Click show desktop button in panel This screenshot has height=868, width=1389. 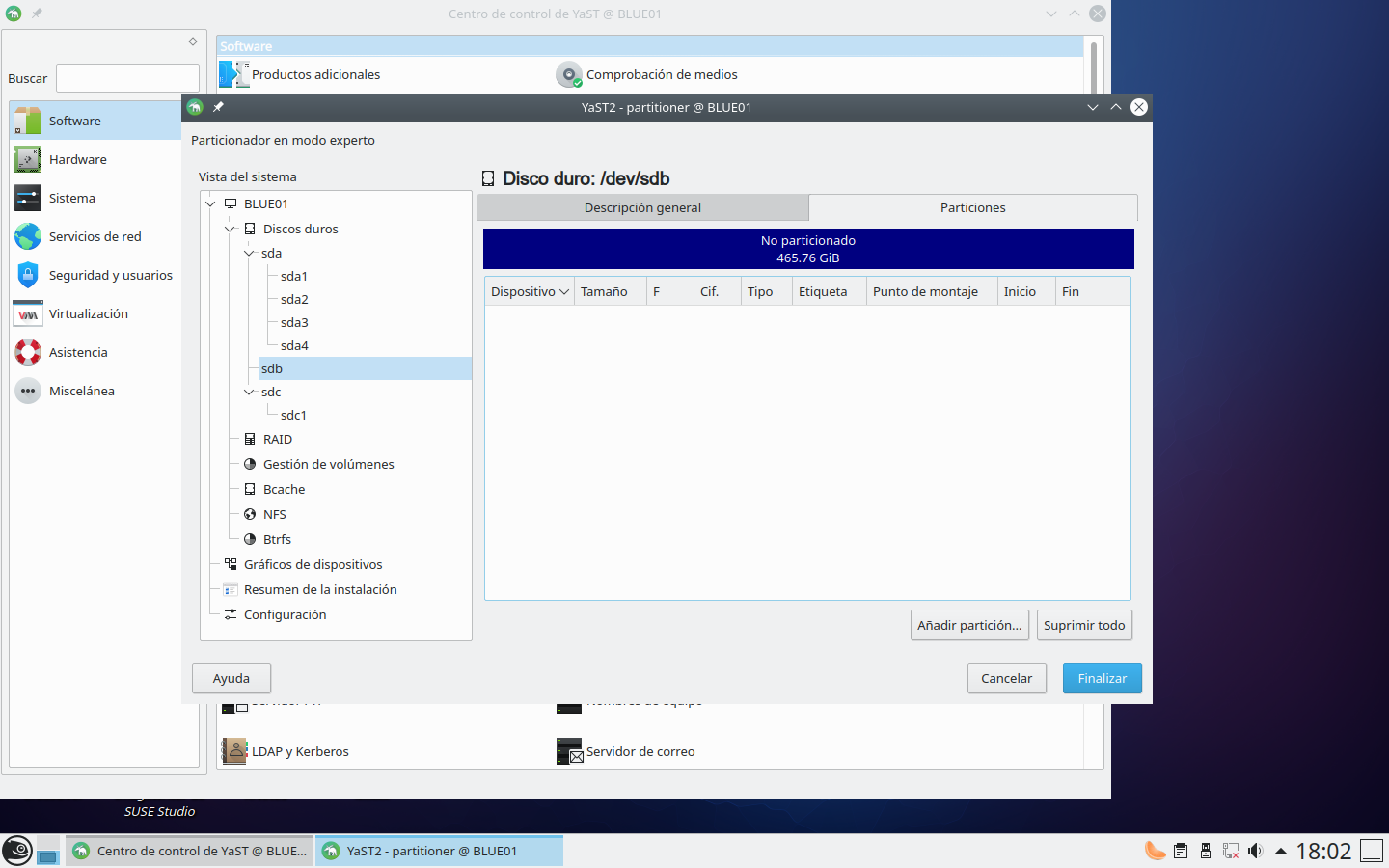click(x=1372, y=851)
